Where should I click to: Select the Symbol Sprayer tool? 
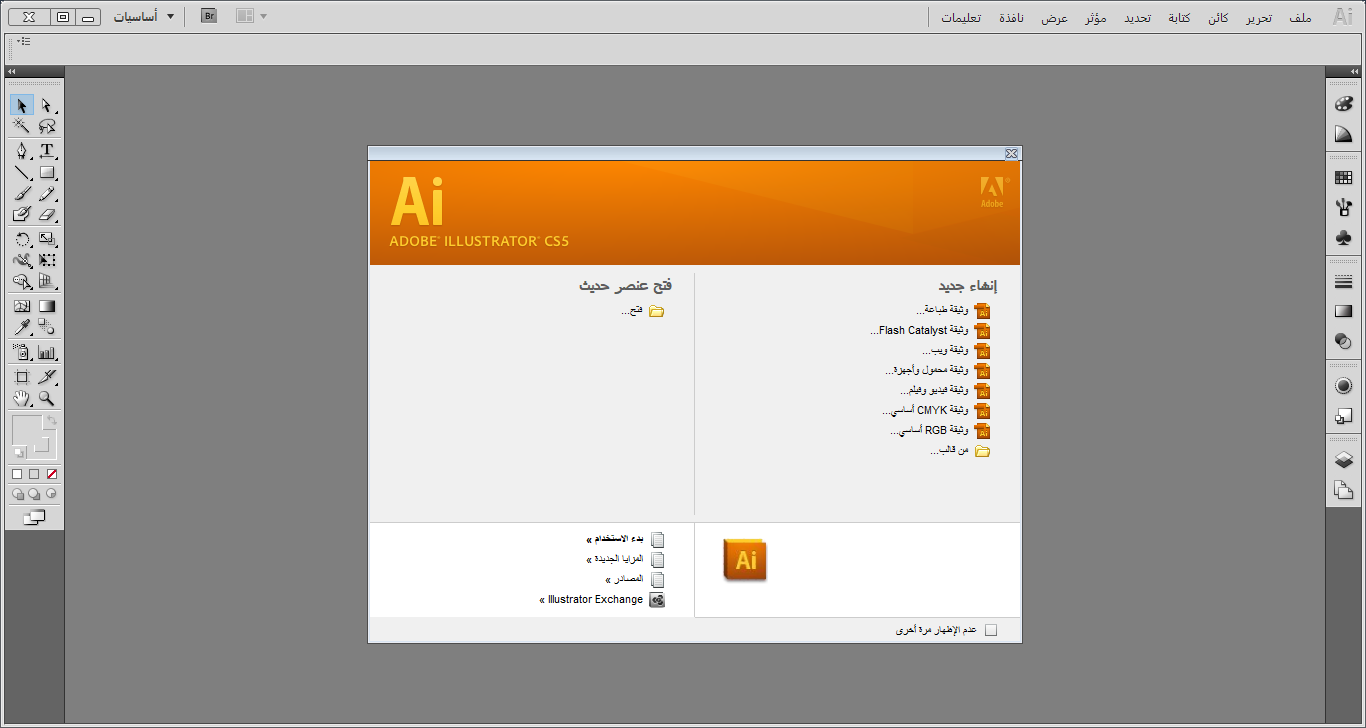(x=22, y=352)
